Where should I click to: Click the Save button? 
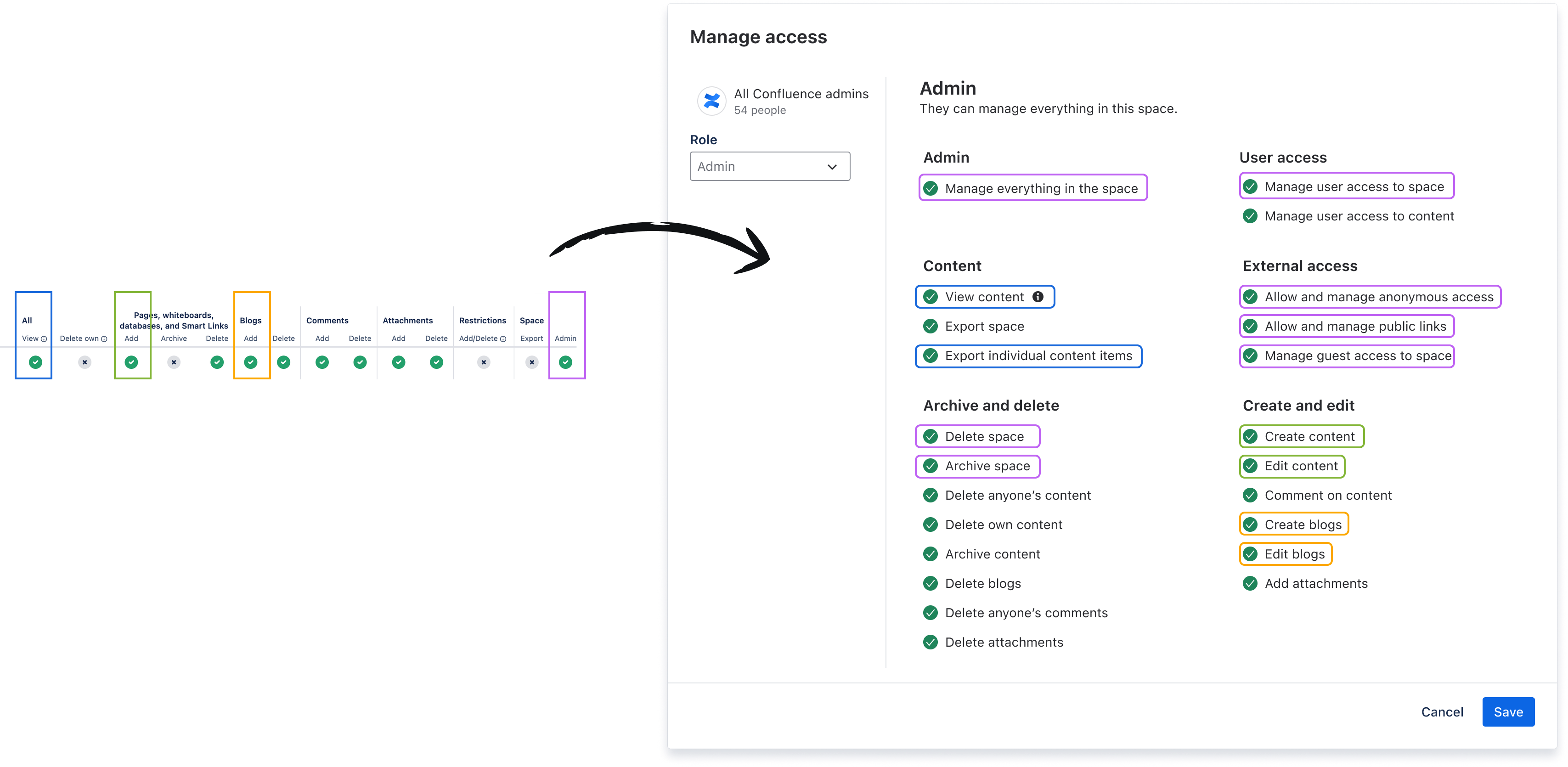click(1508, 711)
